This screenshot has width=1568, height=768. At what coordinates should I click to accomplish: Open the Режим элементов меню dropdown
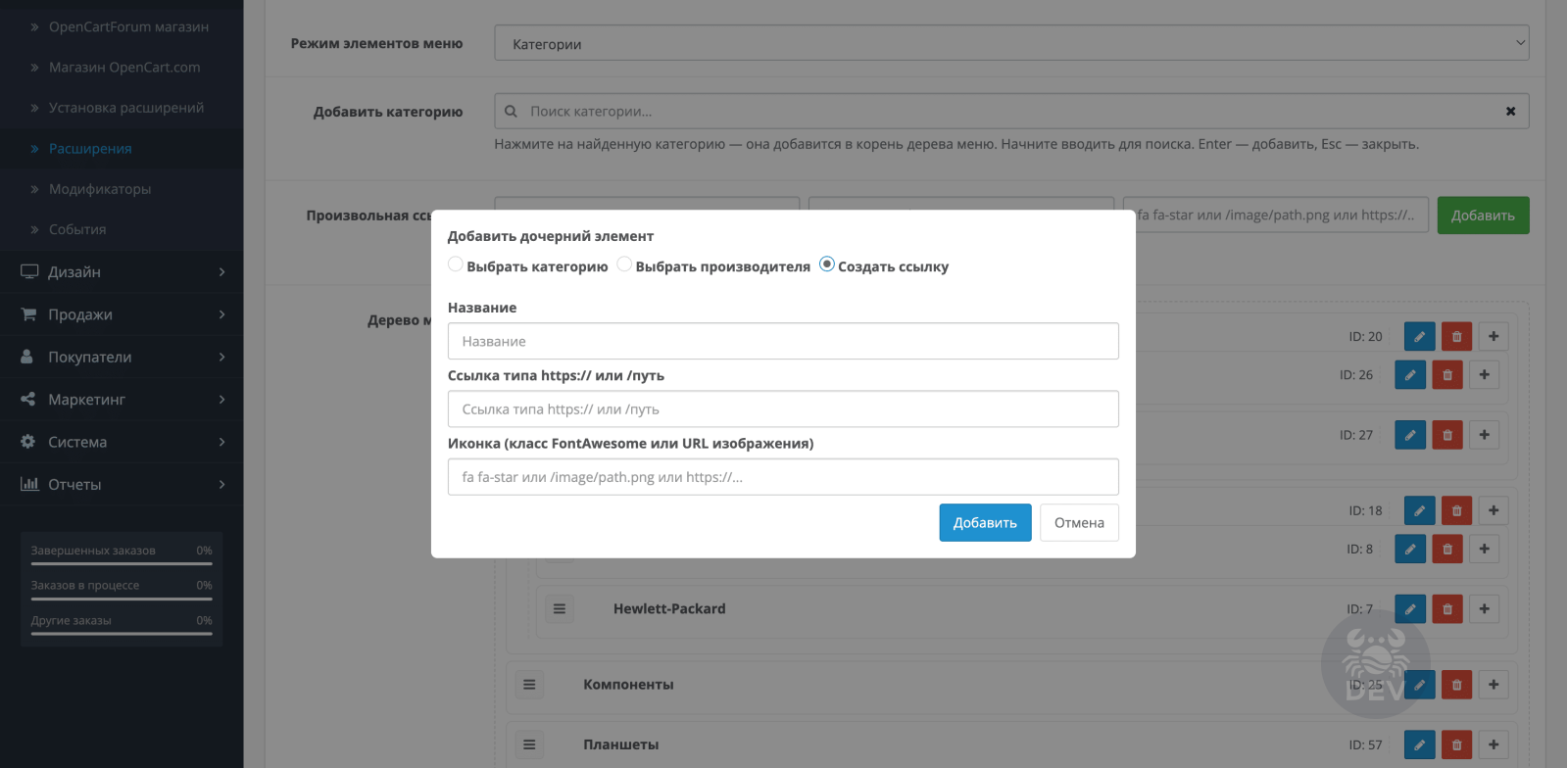[x=1011, y=43]
